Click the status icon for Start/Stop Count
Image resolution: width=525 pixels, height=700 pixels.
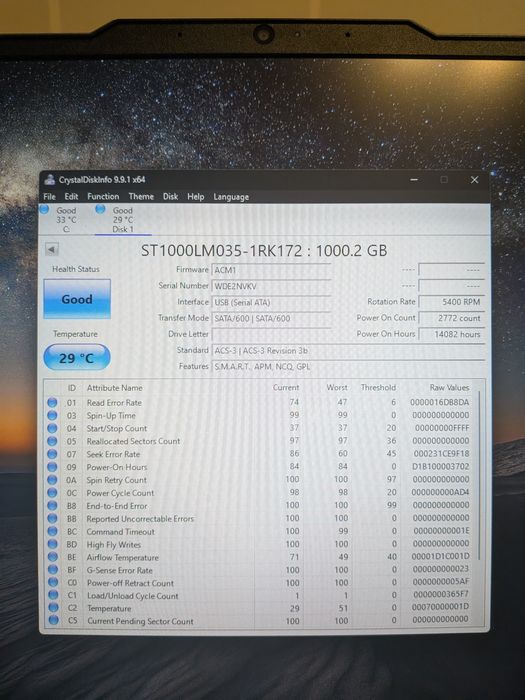pyautogui.click(x=52, y=428)
